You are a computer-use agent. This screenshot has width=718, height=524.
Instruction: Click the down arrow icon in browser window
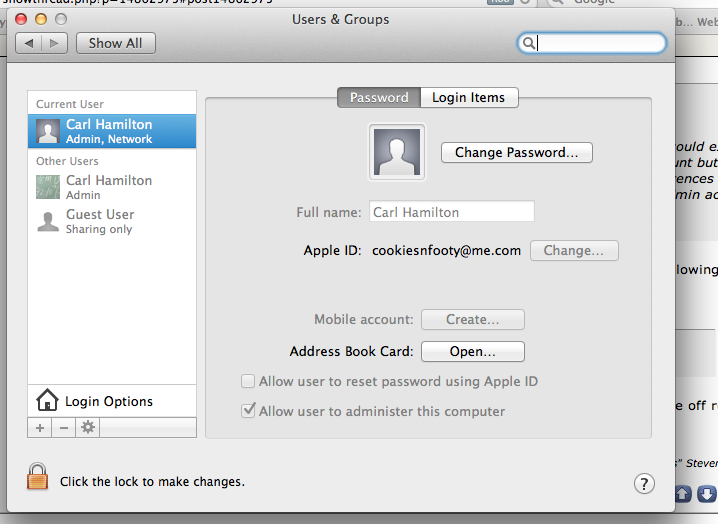coord(706,494)
